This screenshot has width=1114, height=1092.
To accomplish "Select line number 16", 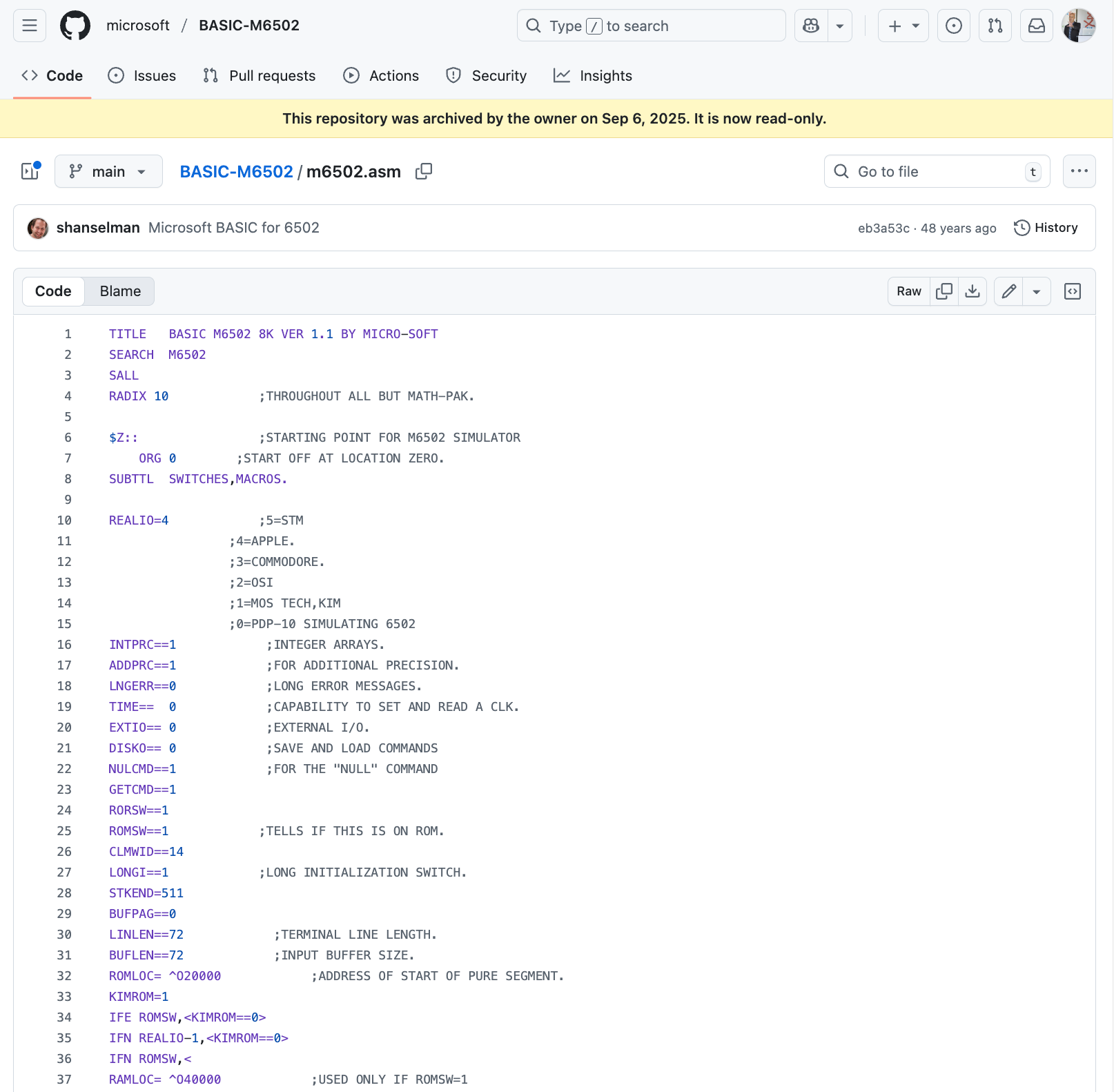I will tap(64, 645).
